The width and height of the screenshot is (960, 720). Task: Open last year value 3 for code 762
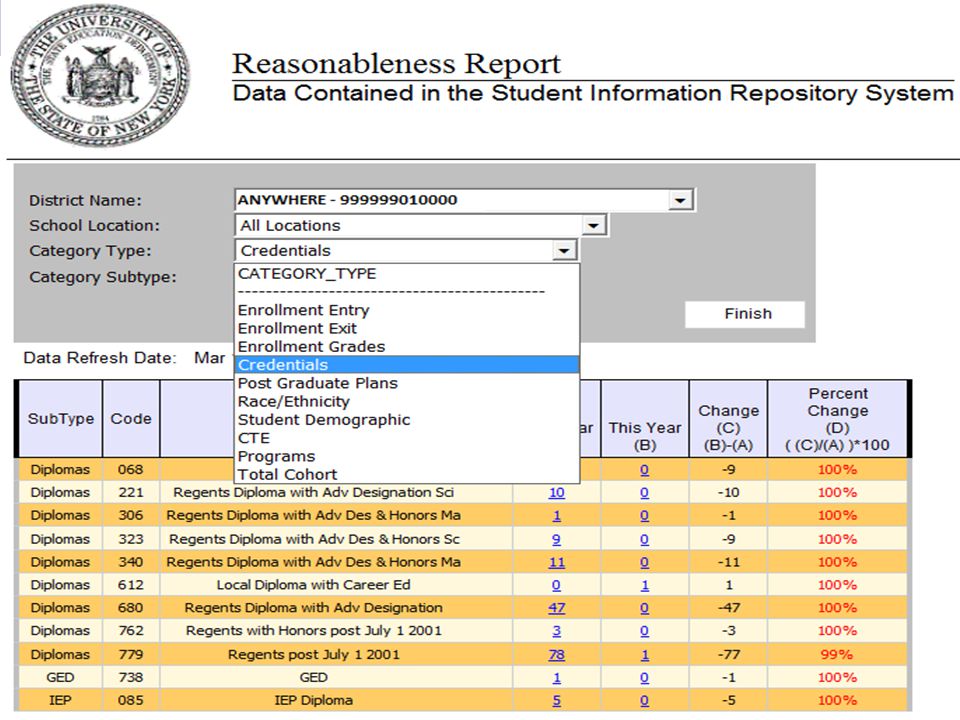pos(557,631)
